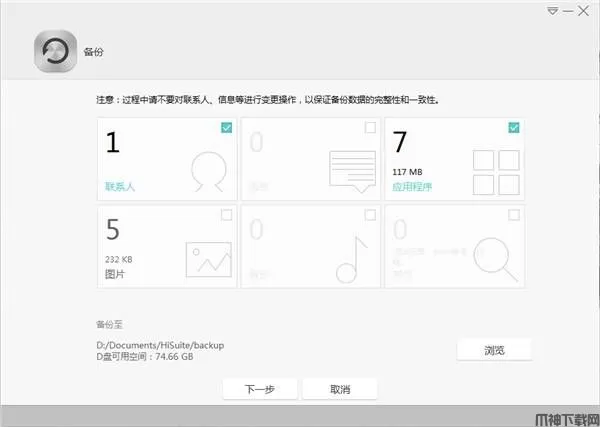The width and height of the screenshot is (600, 427).
Task: Click the contacts person silhouette icon
Action: pos(209,172)
